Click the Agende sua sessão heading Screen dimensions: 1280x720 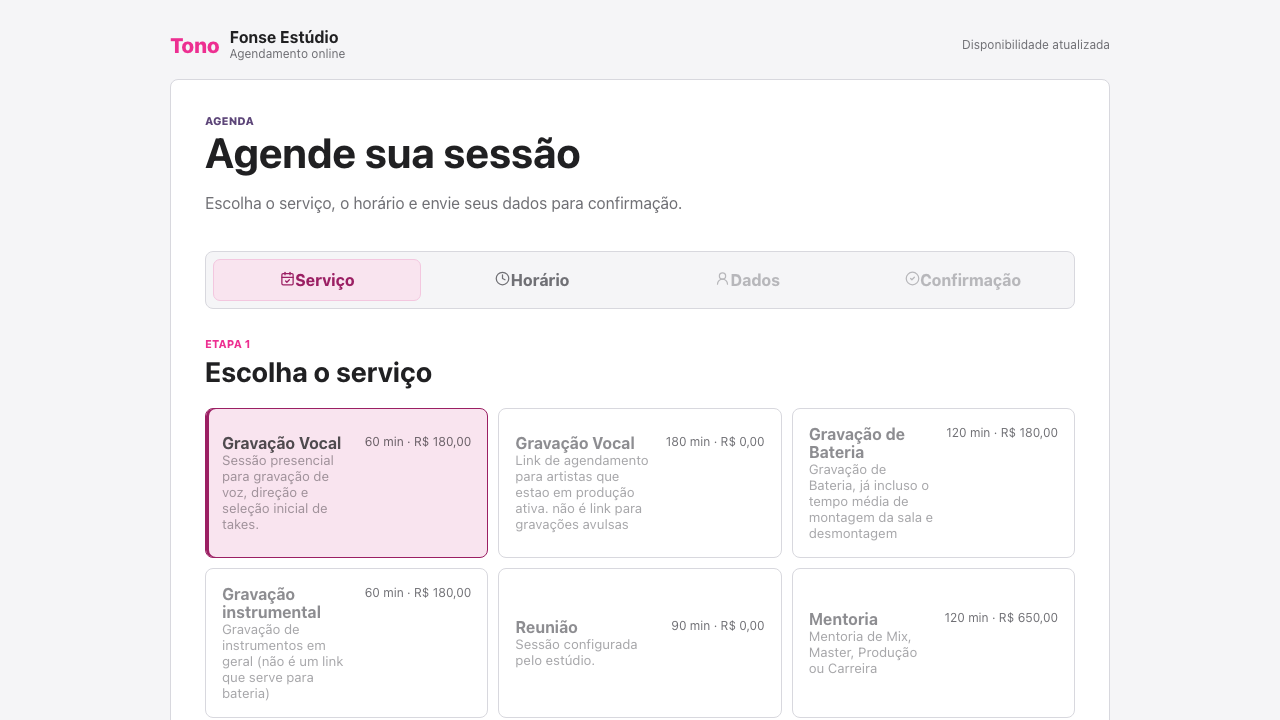(393, 154)
